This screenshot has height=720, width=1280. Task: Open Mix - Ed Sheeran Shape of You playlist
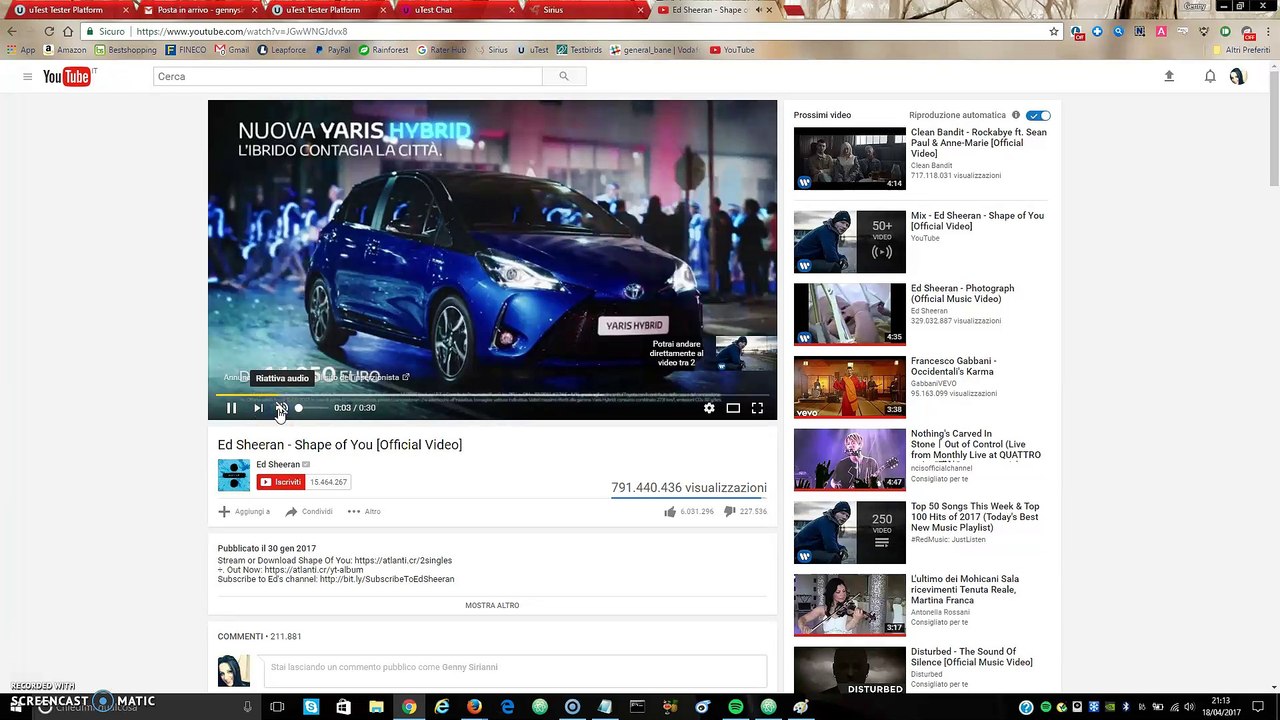click(x=977, y=221)
